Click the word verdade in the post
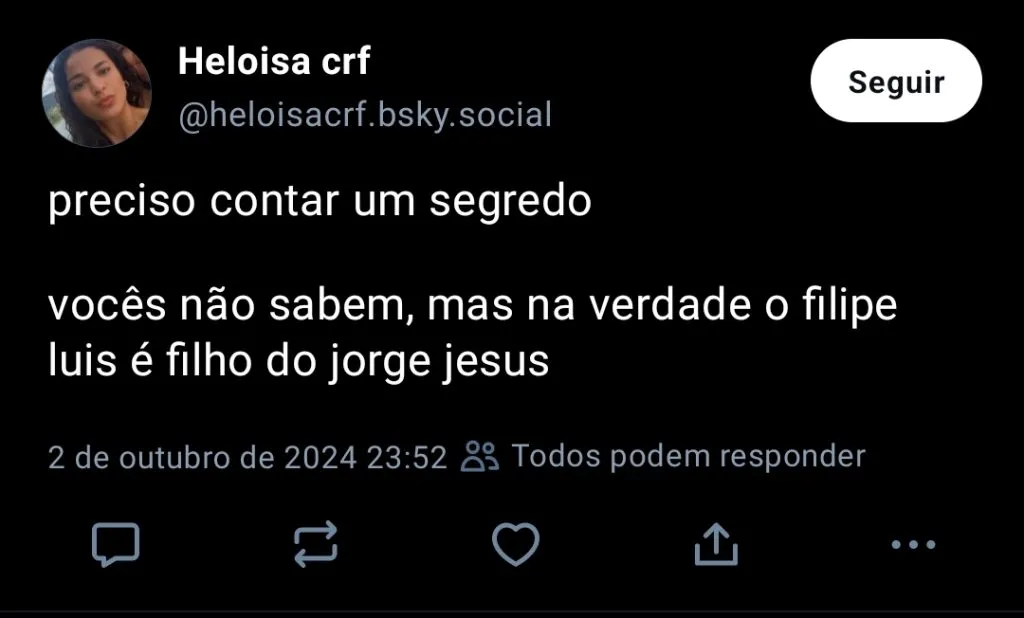Viewport: 1024px width, 618px height. pyautogui.click(x=662, y=306)
